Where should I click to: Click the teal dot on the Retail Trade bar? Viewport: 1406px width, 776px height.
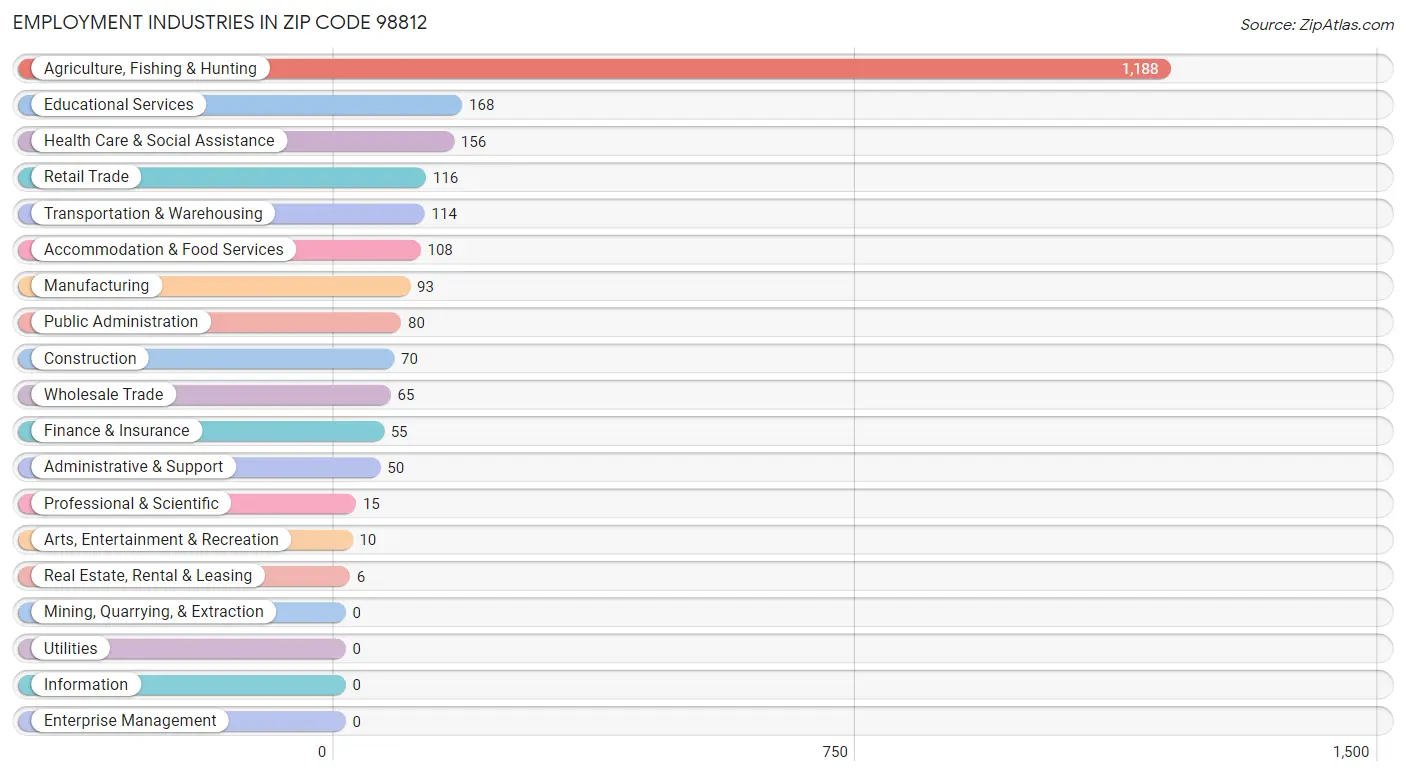(28, 177)
